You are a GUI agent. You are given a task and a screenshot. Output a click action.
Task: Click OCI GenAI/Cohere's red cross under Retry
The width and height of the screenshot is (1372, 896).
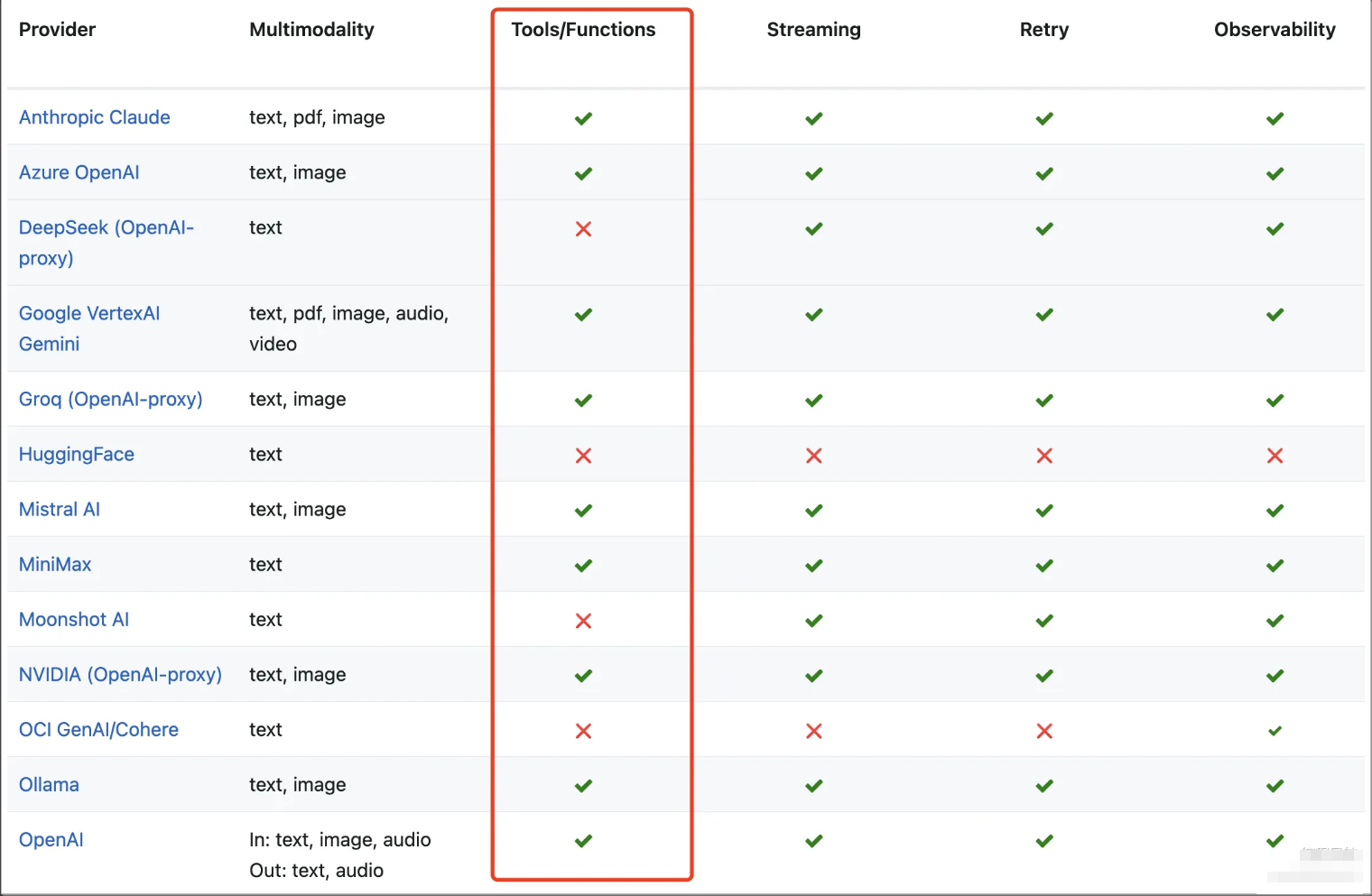(x=1044, y=731)
